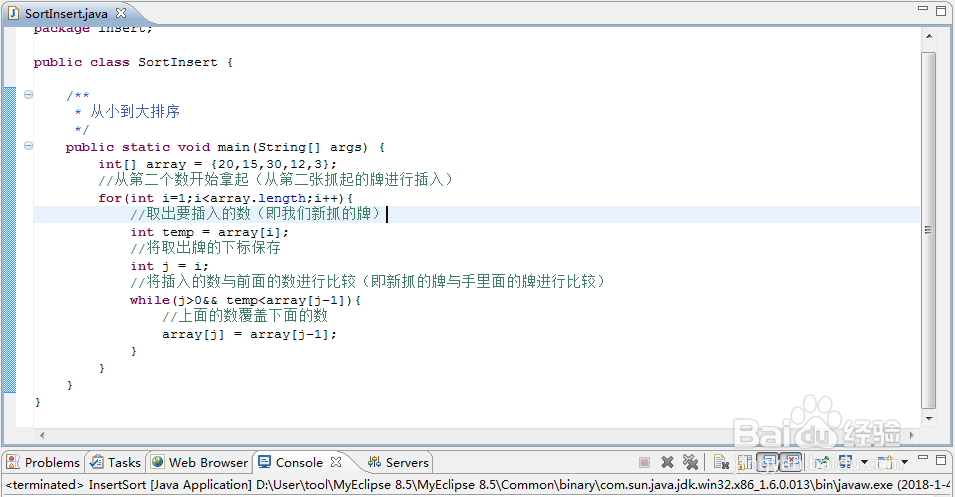Click the Terminate button in Console toolbar
This screenshot has width=955, height=497.
click(x=644, y=463)
